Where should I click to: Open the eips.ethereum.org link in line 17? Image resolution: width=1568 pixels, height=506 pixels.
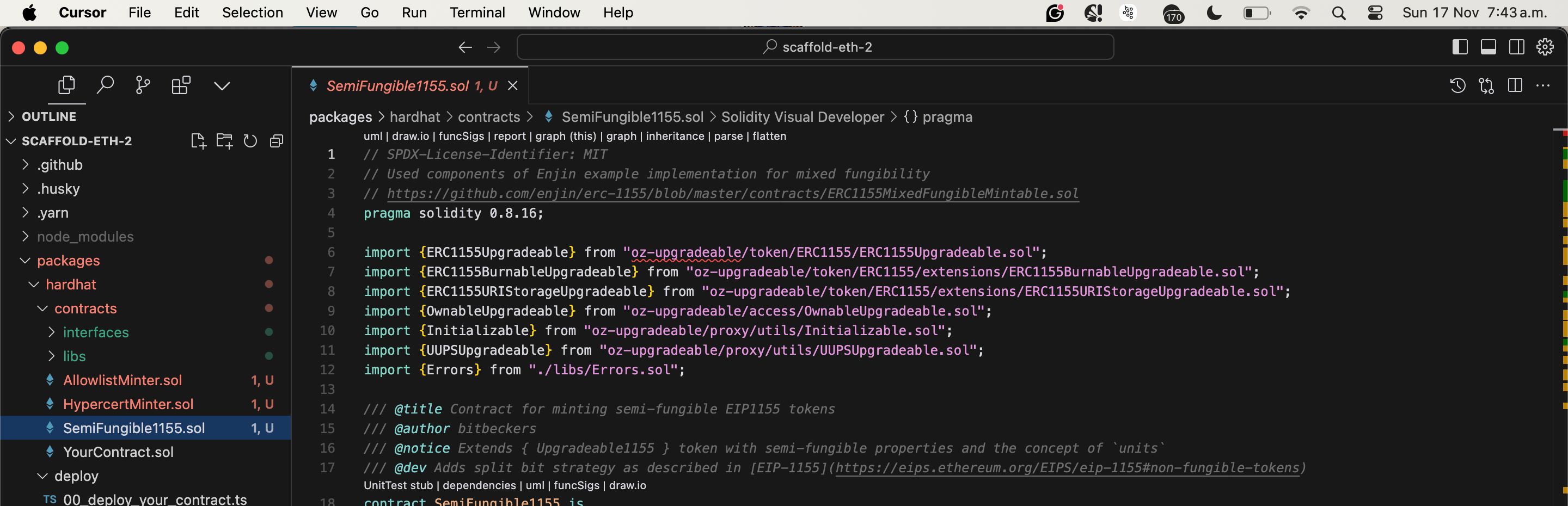[1067, 468]
